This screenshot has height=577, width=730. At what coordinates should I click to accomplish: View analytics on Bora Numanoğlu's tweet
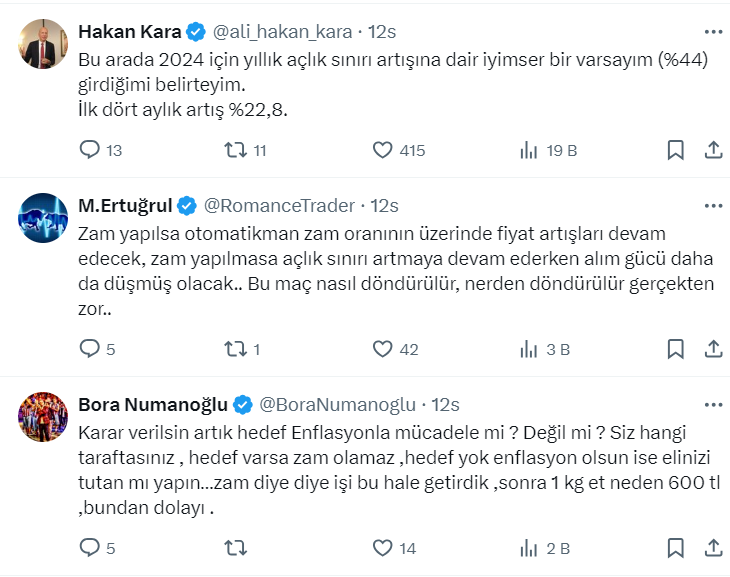point(529,548)
